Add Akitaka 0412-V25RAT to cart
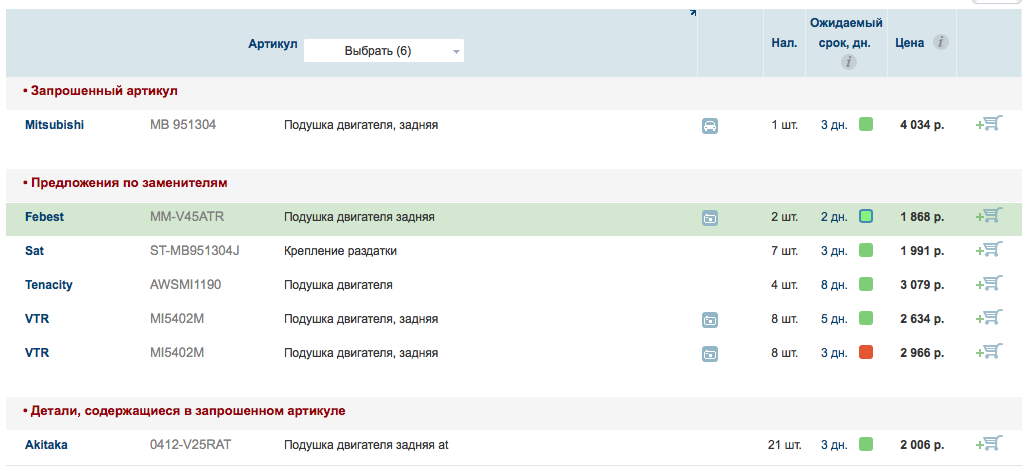Viewport: 1033px width, 475px height. pos(989,444)
